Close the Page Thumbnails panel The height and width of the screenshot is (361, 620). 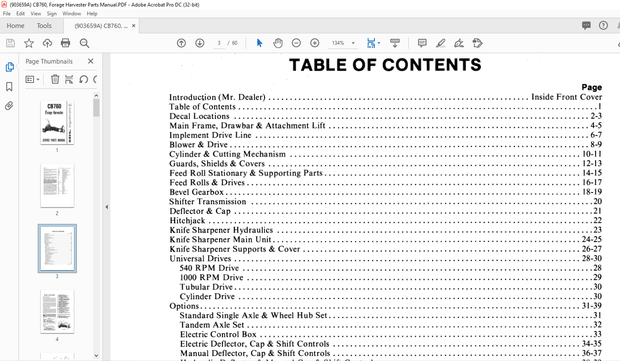91,61
